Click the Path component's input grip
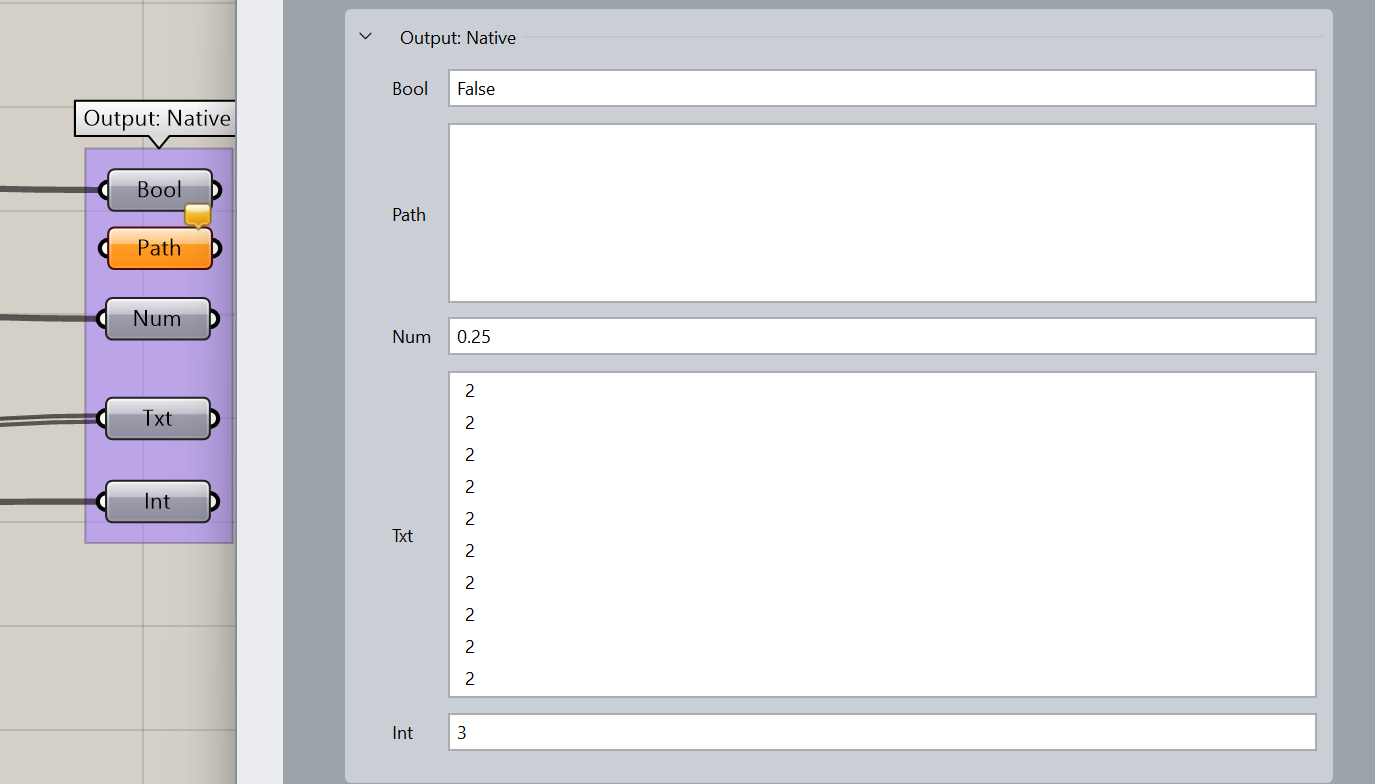Viewport: 1375px width, 784px height. point(103,248)
